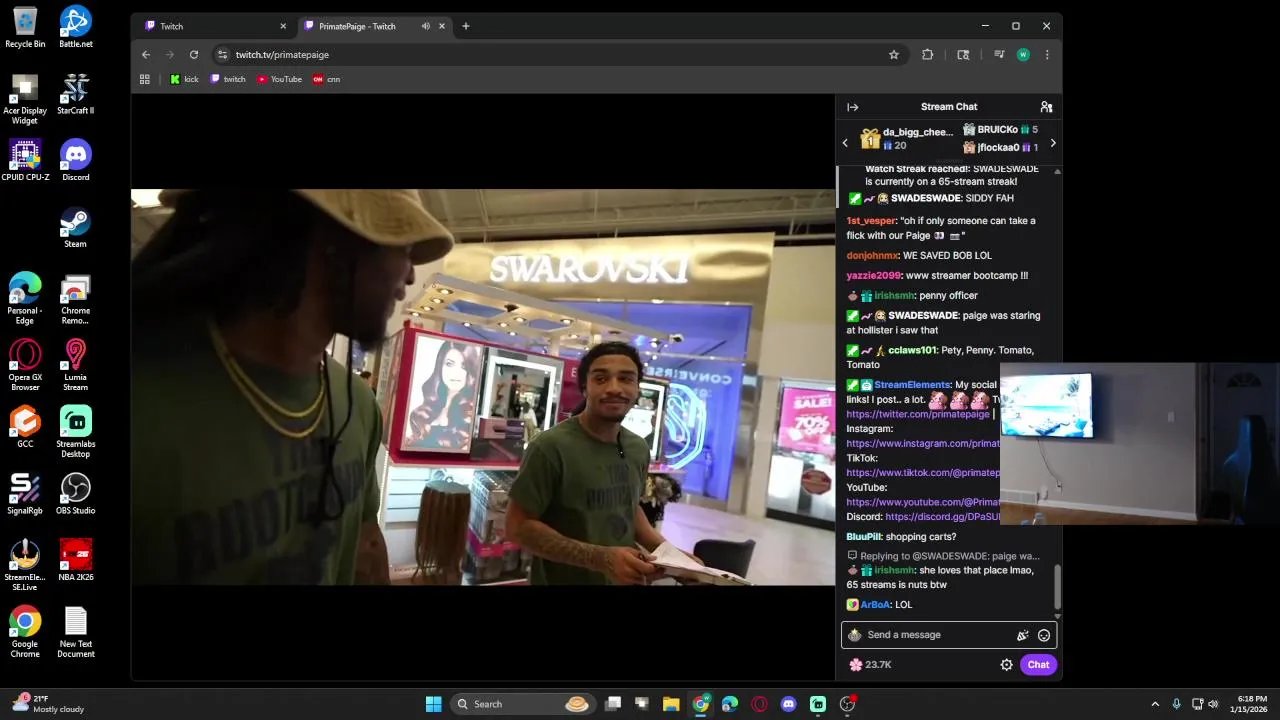Open Battle.net desktop icon

(76, 27)
